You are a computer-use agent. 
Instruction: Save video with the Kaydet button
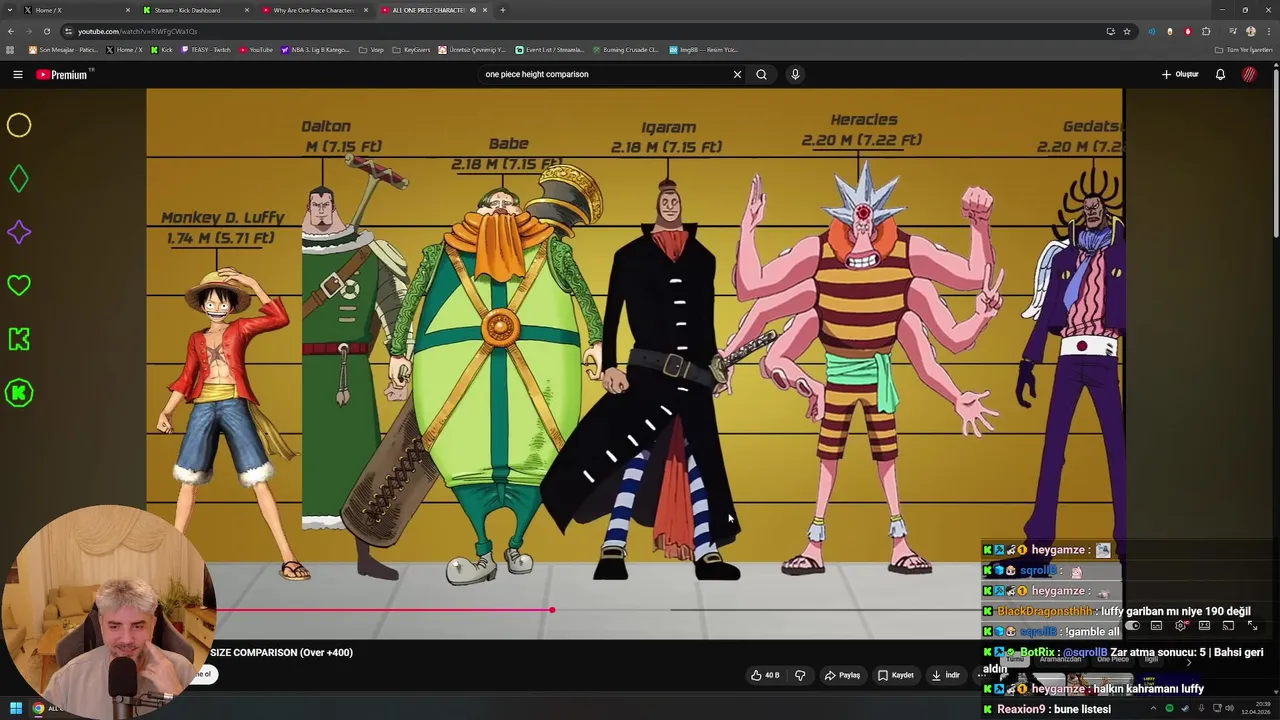coord(895,675)
